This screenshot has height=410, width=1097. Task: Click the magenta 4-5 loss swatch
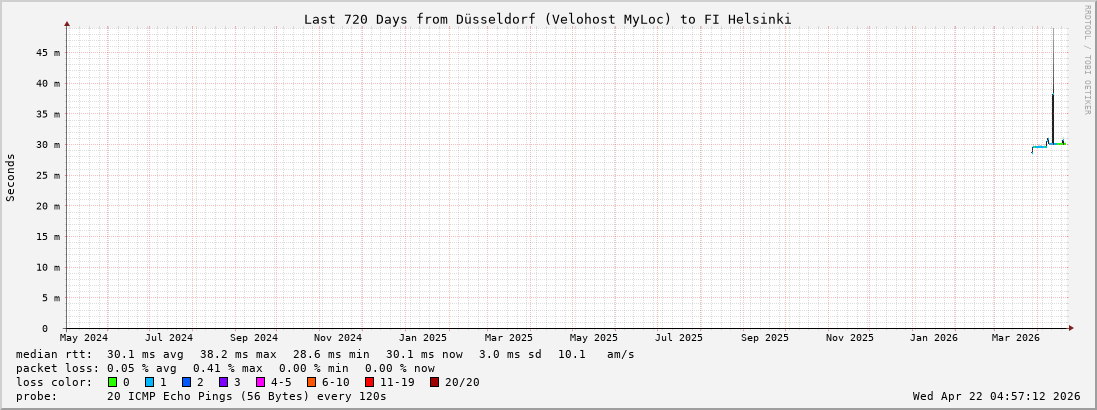(x=260, y=382)
